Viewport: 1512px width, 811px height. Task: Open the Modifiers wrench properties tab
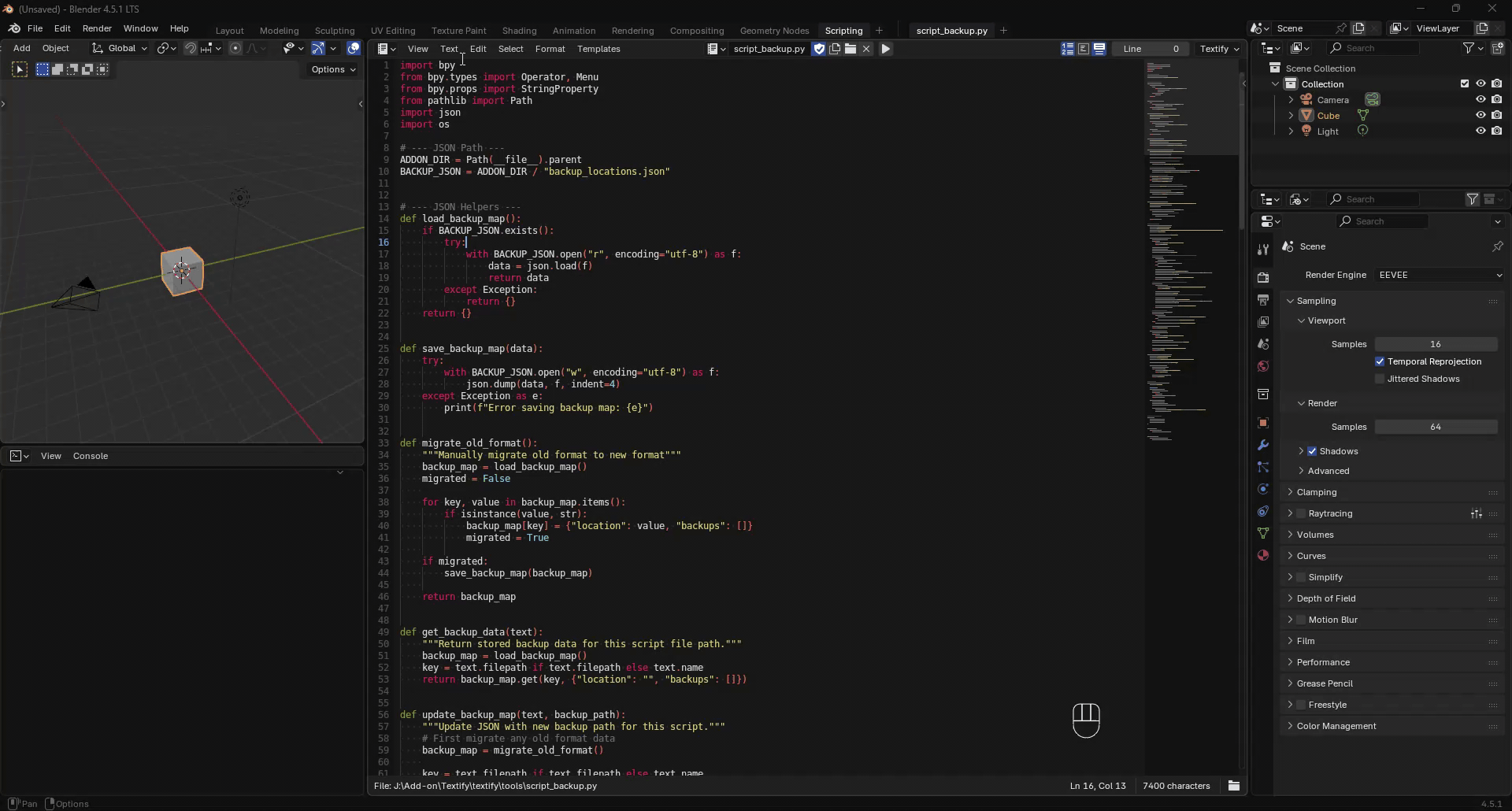(x=1263, y=445)
